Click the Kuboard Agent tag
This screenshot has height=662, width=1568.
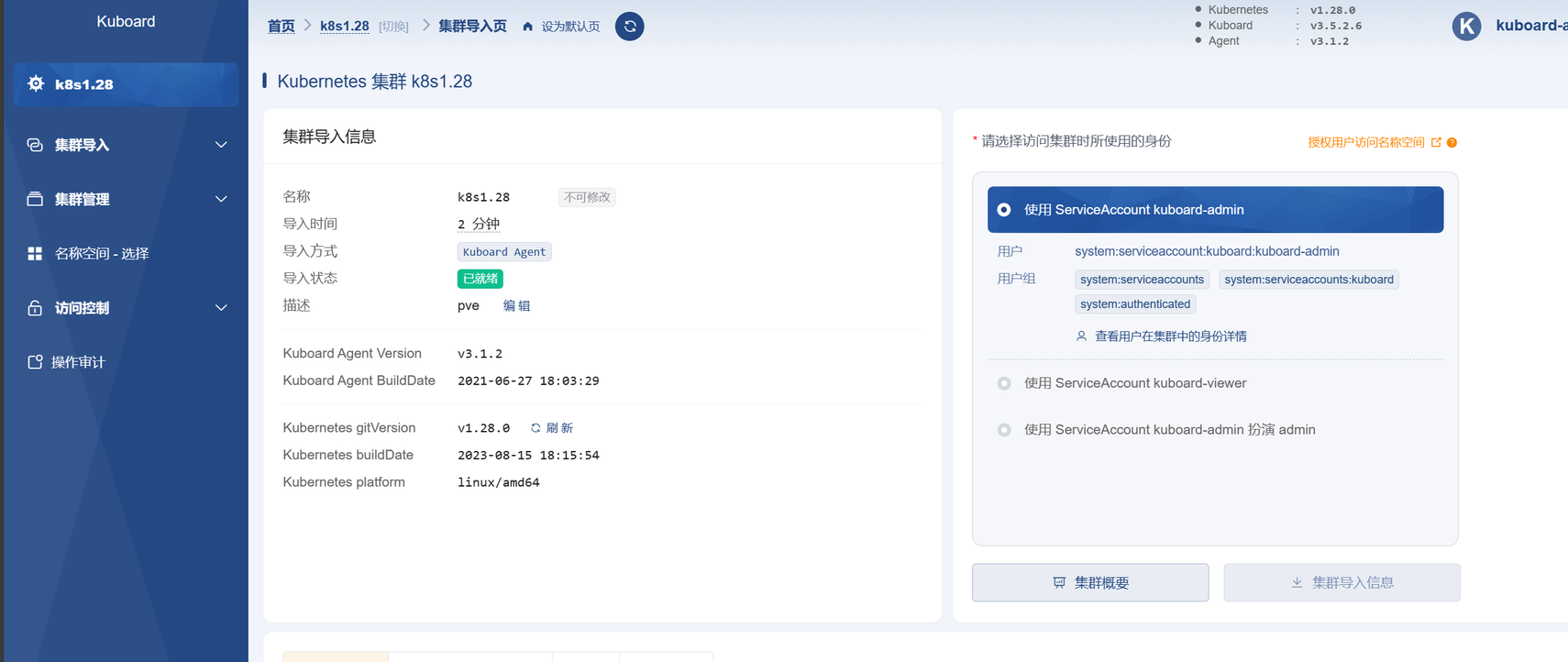[504, 252]
